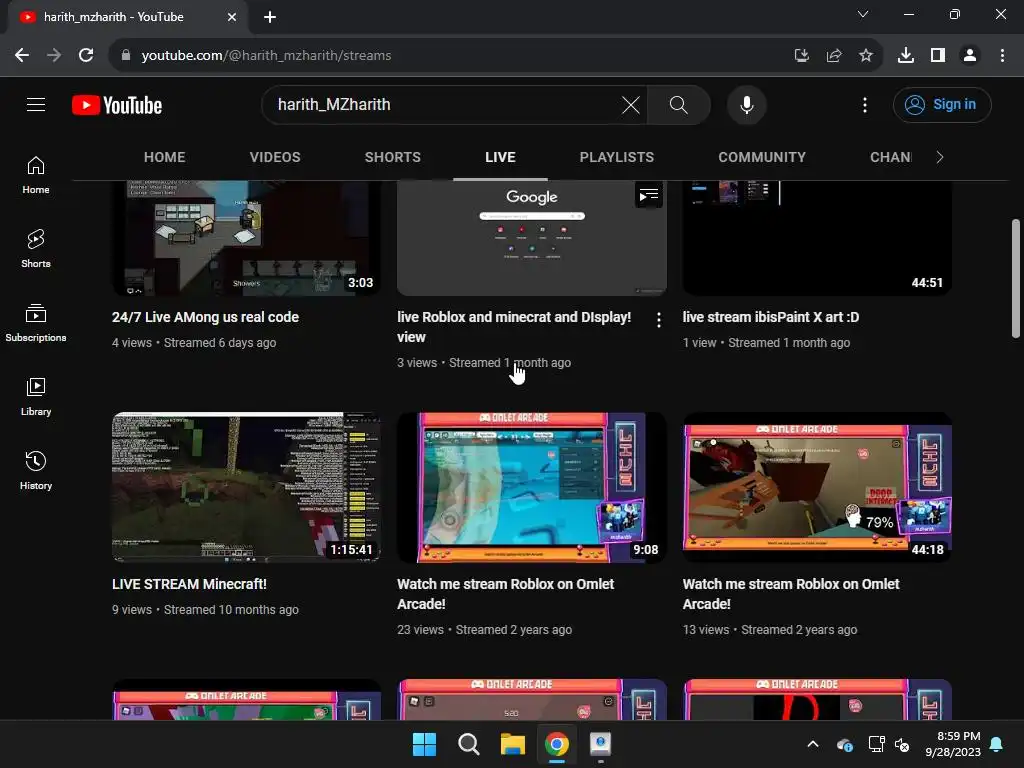
Task: Go back with browser back arrow
Action: click(x=22, y=56)
